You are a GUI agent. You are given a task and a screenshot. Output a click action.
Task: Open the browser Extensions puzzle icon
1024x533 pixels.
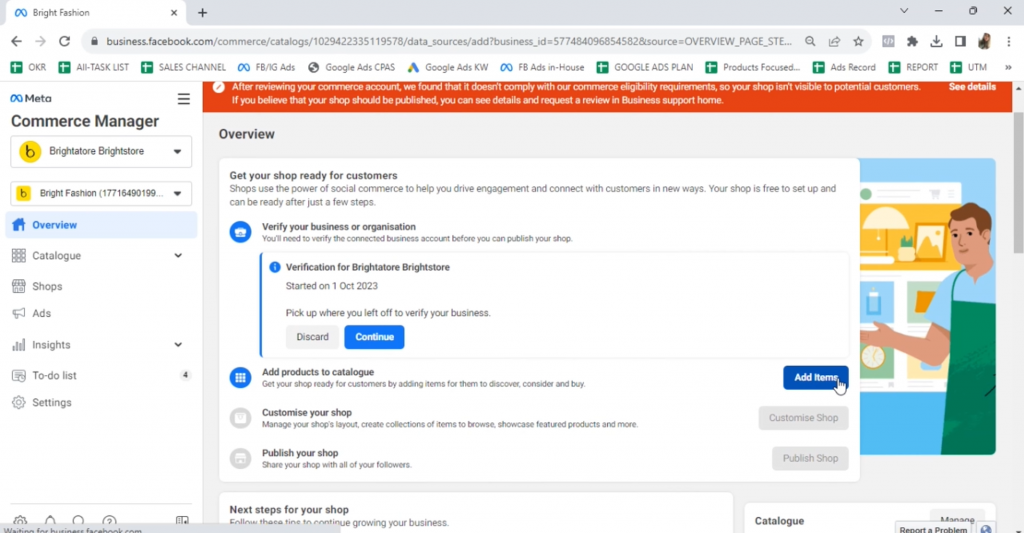tap(912, 41)
